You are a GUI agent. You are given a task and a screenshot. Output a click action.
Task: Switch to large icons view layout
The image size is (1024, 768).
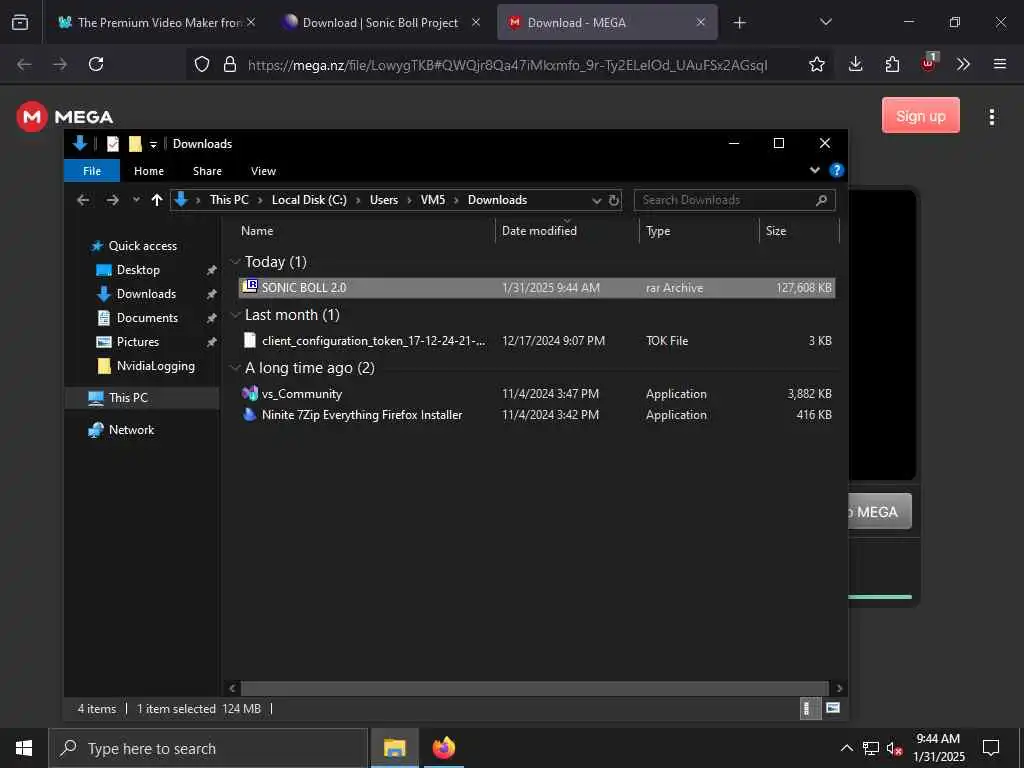(x=833, y=709)
